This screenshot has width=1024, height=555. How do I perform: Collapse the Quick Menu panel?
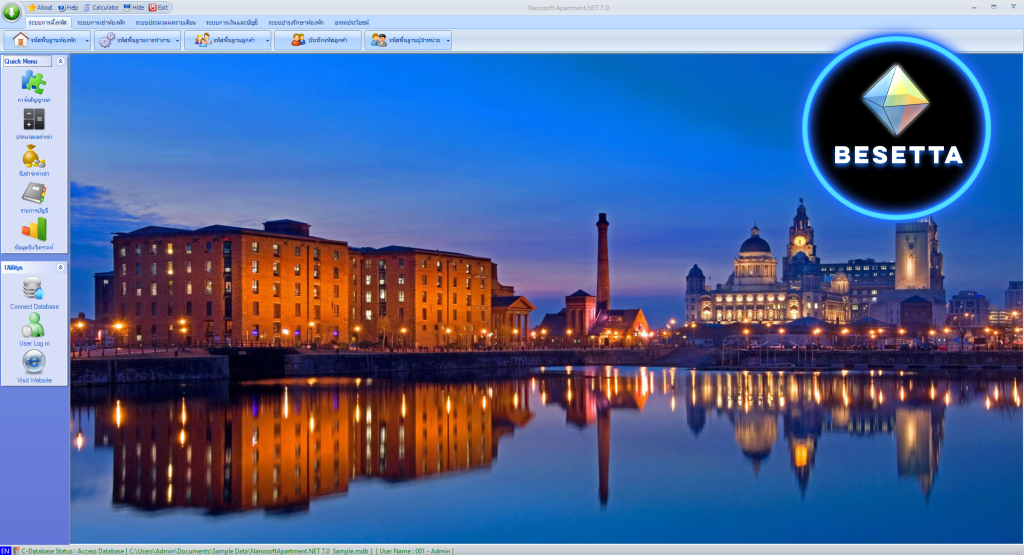(x=60, y=61)
